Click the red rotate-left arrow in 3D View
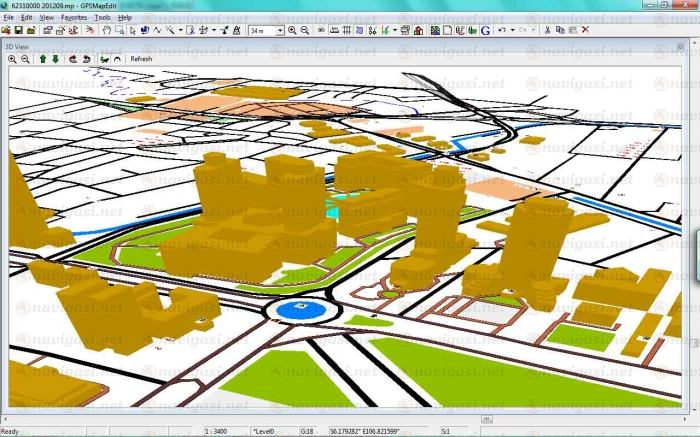This screenshot has height=437, width=700. pos(74,59)
